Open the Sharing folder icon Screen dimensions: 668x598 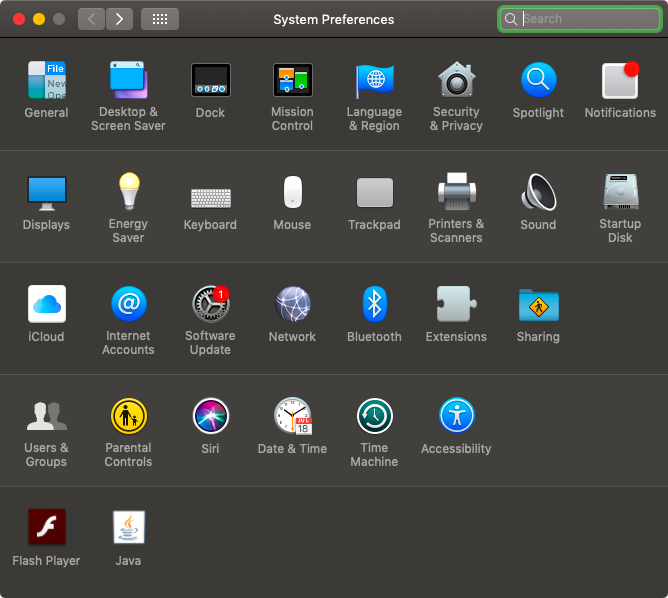coord(538,305)
